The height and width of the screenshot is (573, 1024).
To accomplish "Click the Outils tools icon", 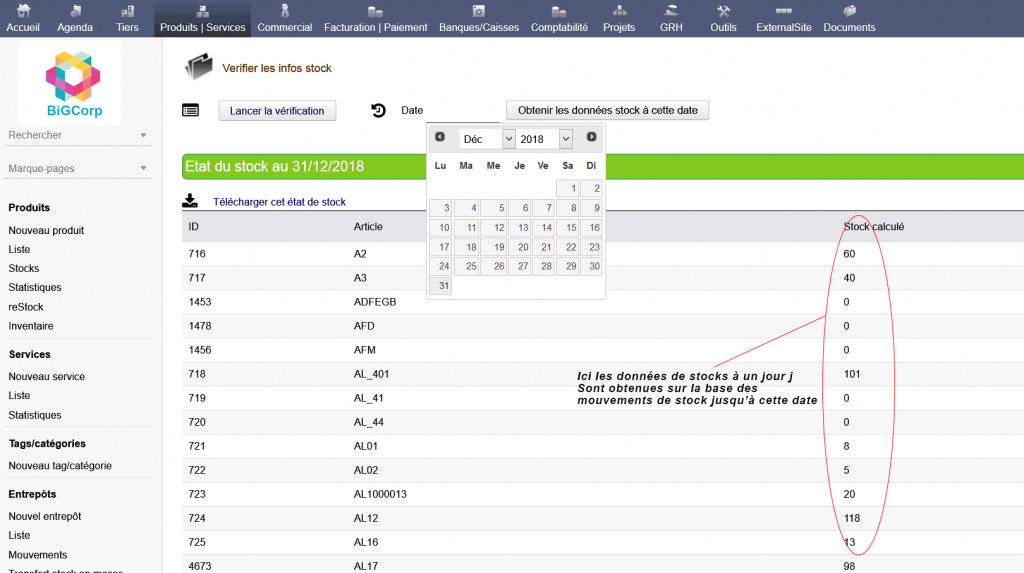I will [x=723, y=10].
